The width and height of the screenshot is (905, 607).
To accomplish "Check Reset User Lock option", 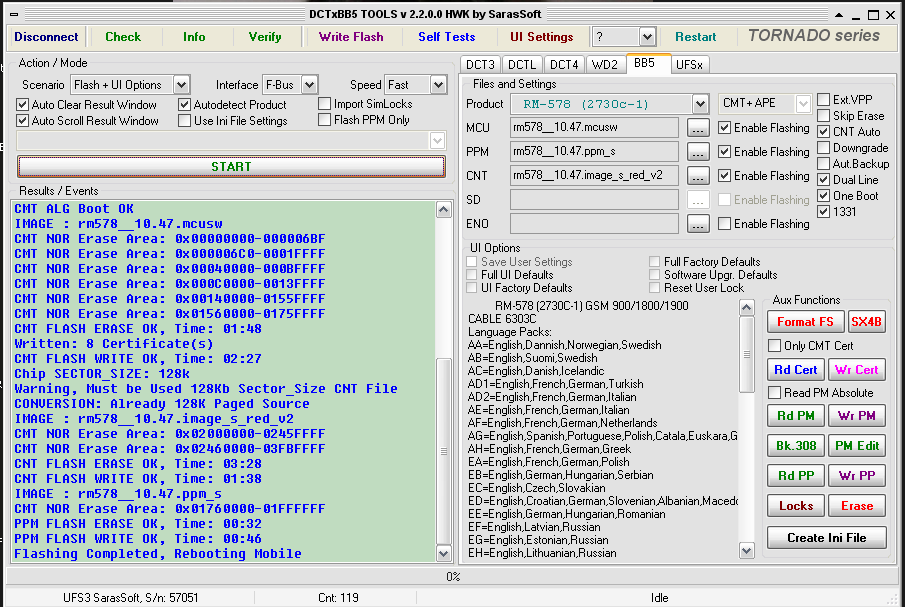I will (x=655, y=288).
